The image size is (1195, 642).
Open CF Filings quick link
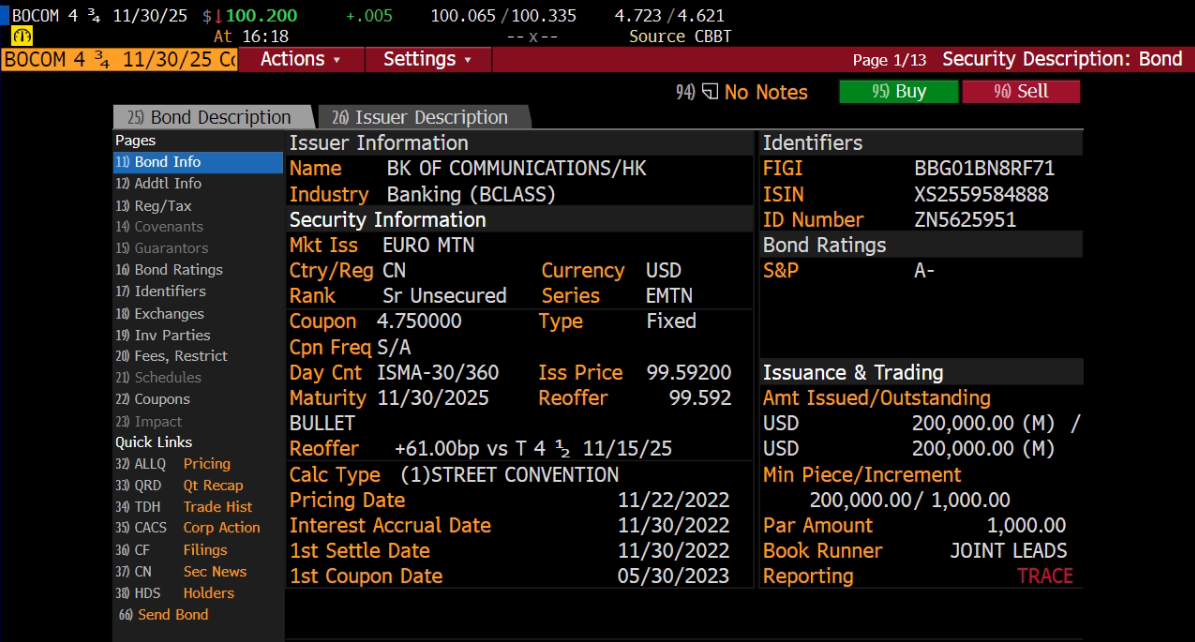(171, 550)
